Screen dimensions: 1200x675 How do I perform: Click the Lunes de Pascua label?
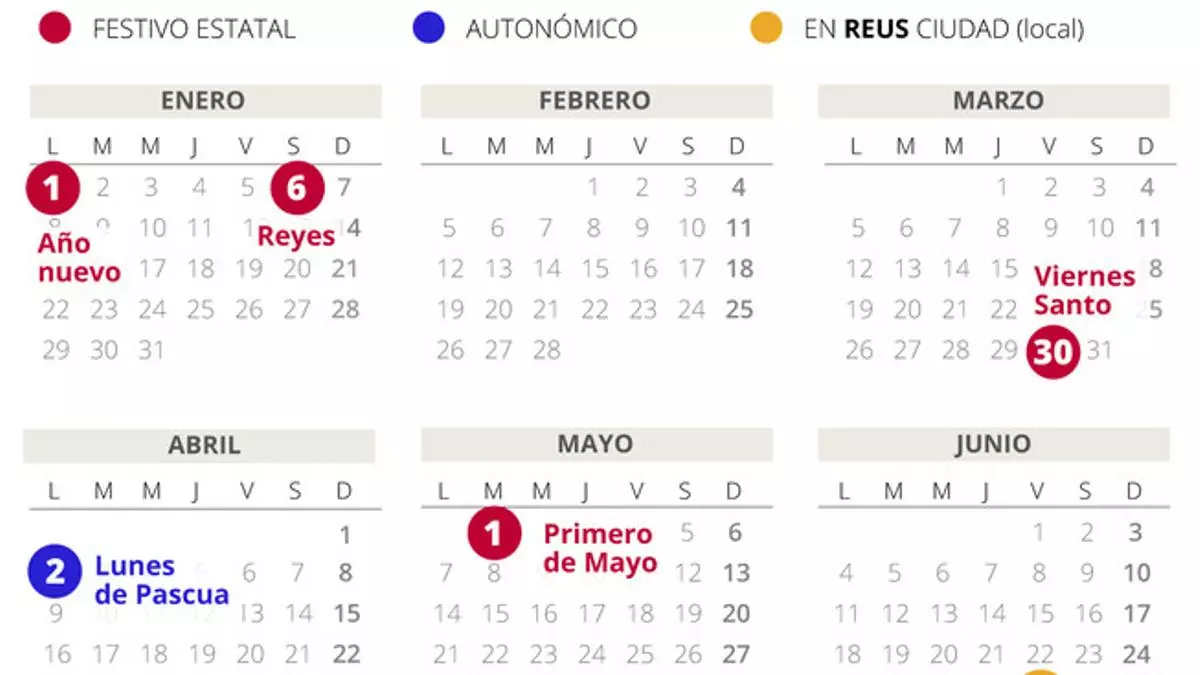tap(162, 580)
